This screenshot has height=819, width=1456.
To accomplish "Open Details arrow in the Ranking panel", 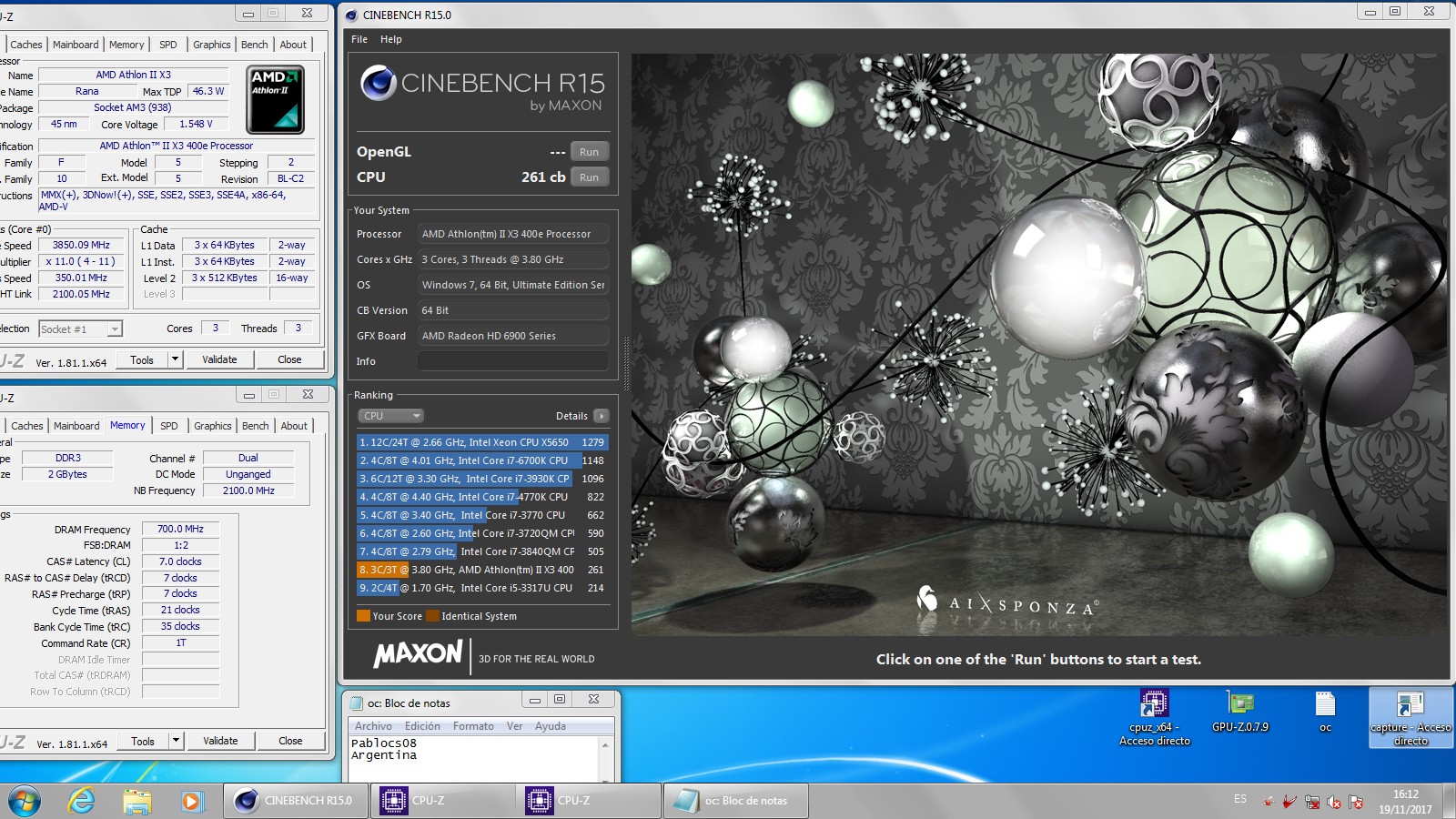I will 601,416.
